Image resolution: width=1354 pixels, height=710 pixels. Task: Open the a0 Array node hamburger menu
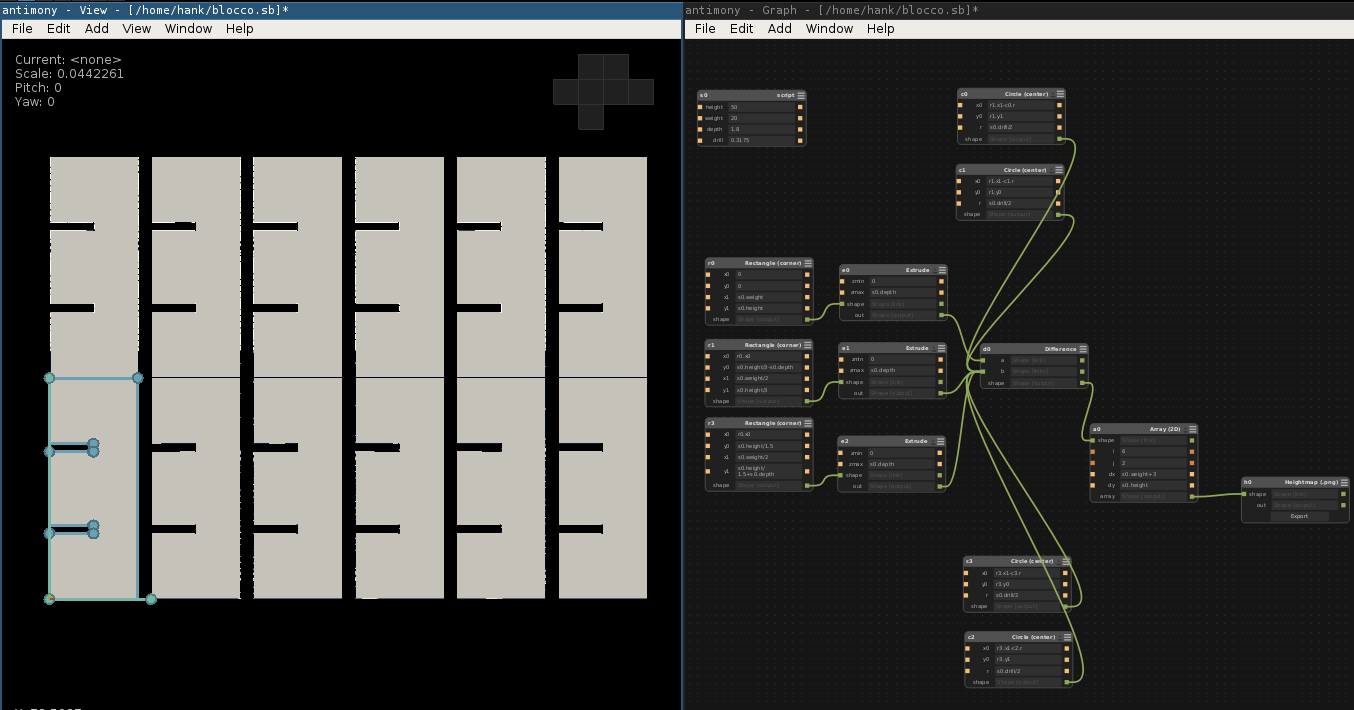pyautogui.click(x=1191, y=428)
